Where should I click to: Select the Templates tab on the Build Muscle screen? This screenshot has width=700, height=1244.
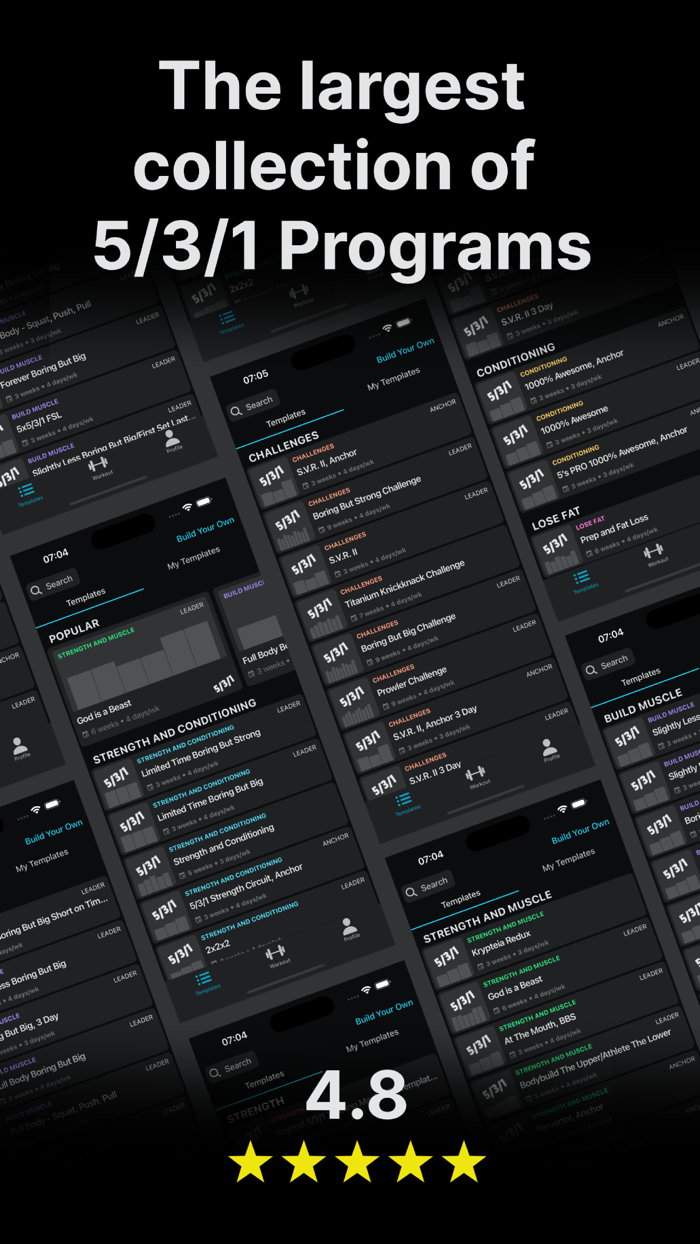click(x=641, y=679)
